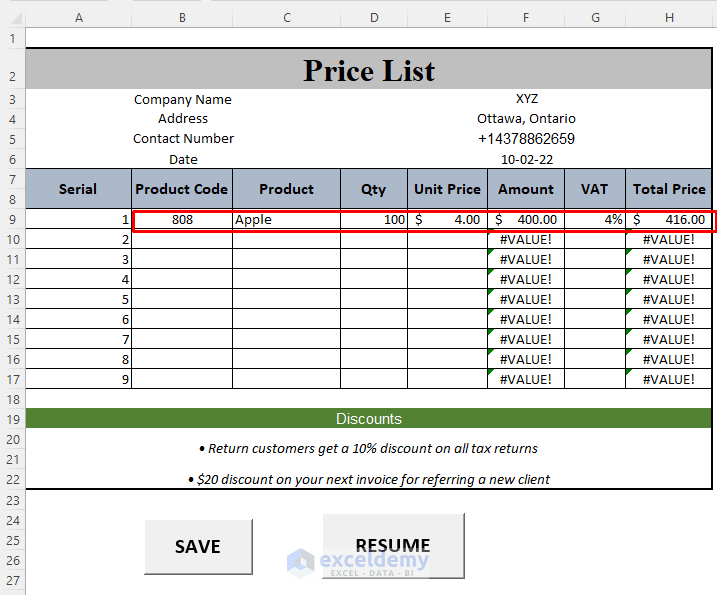The width and height of the screenshot is (717, 595).
Task: Select column F header
Action: pyautogui.click(x=526, y=18)
